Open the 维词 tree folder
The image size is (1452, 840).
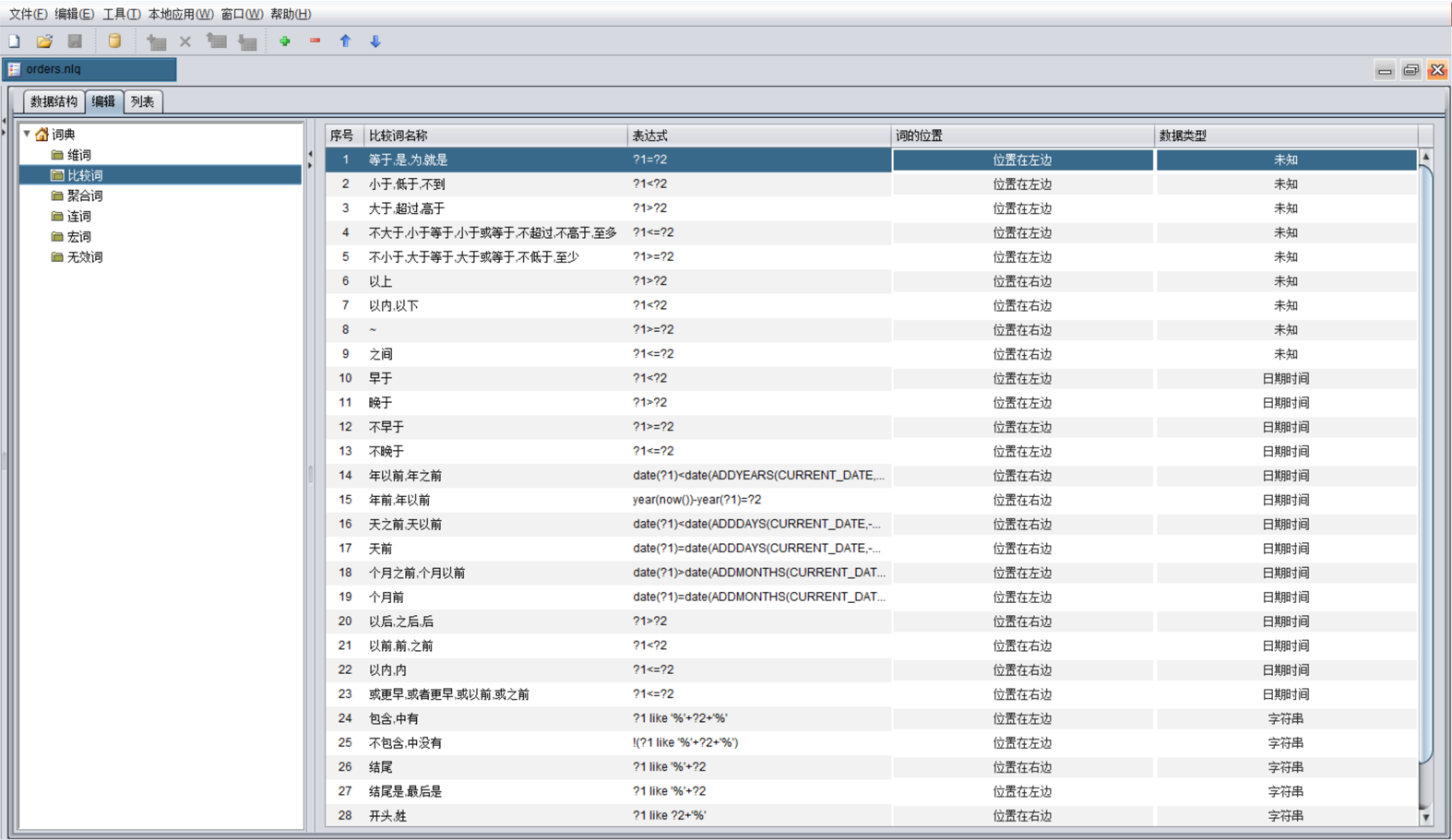pos(78,155)
